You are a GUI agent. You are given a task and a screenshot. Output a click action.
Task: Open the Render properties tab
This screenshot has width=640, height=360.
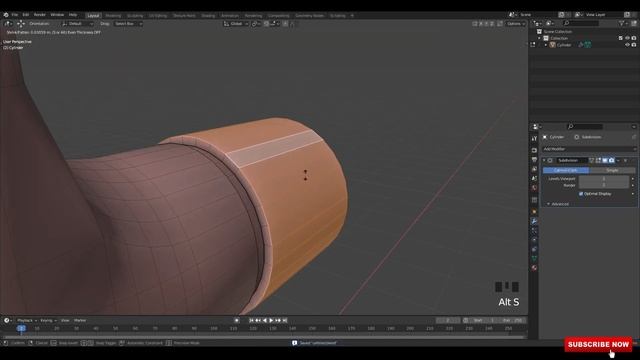(x=534, y=150)
